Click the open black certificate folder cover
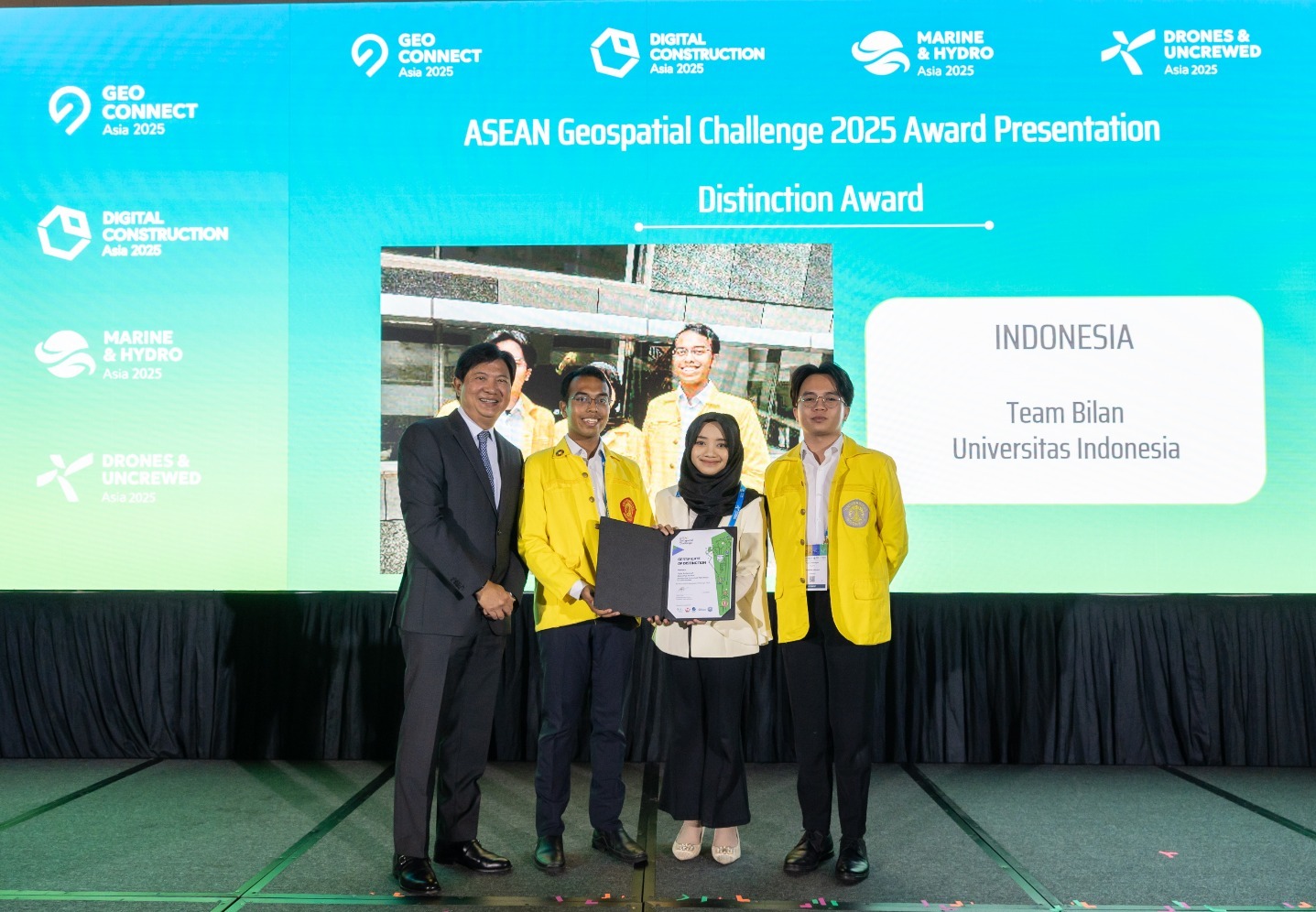This screenshot has height=912, width=1316. click(631, 566)
